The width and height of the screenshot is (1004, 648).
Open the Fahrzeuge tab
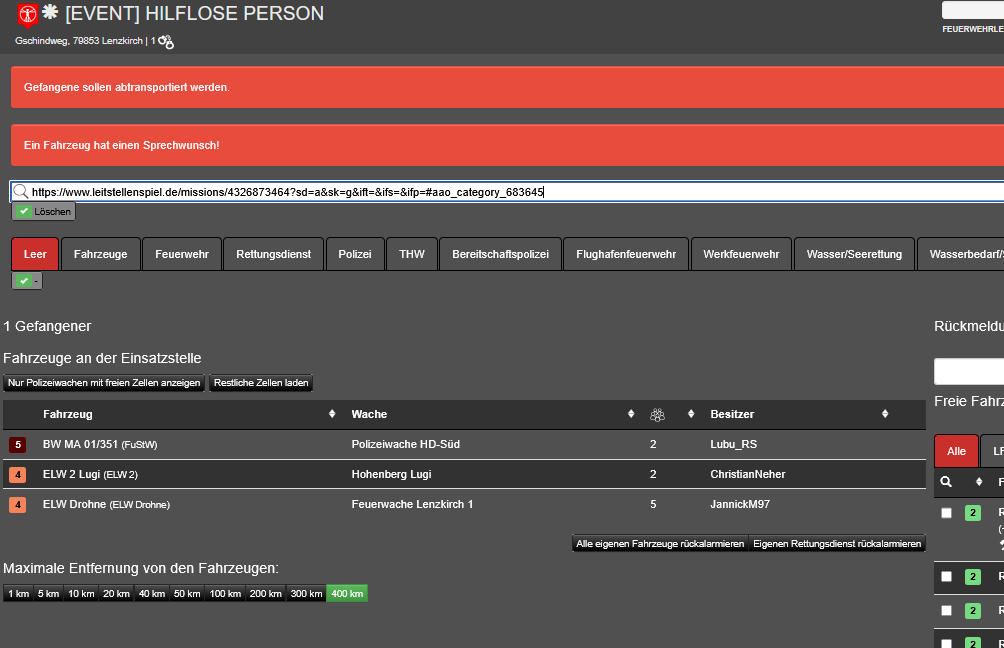101,254
